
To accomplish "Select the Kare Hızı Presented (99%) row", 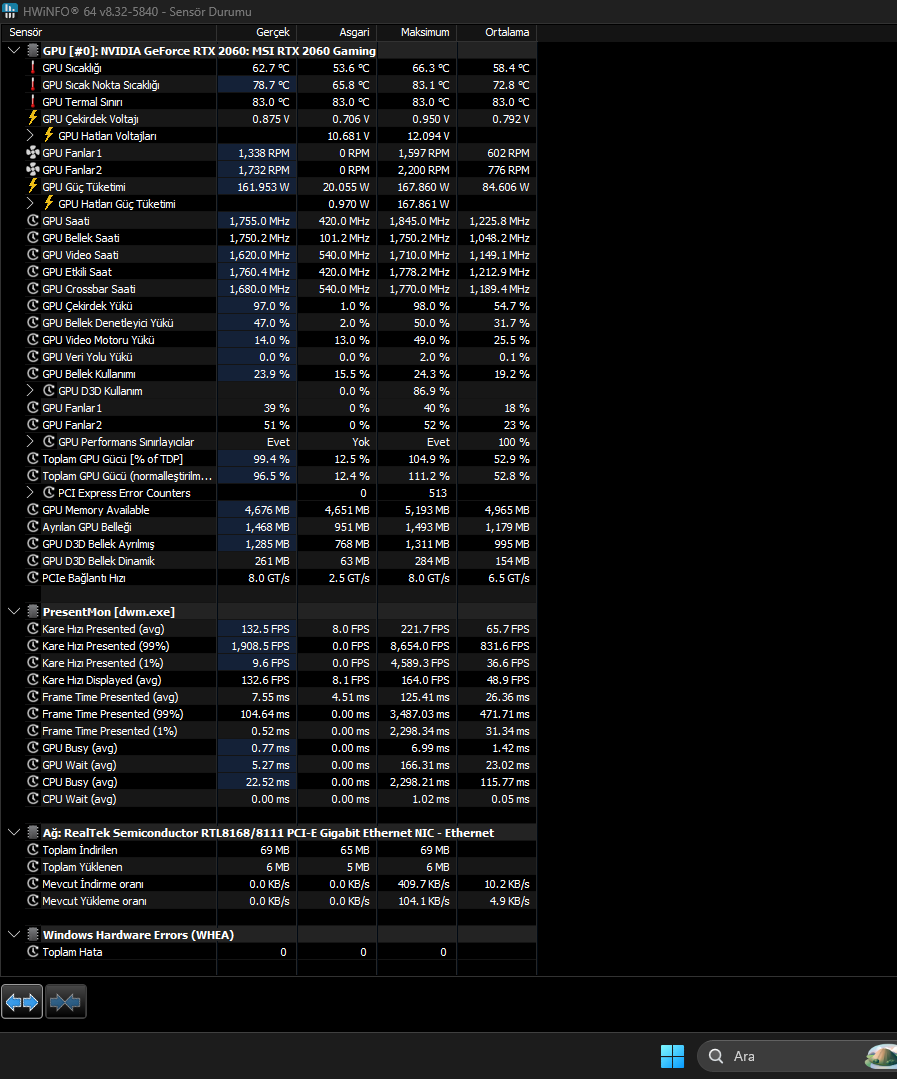I will click(268, 645).
